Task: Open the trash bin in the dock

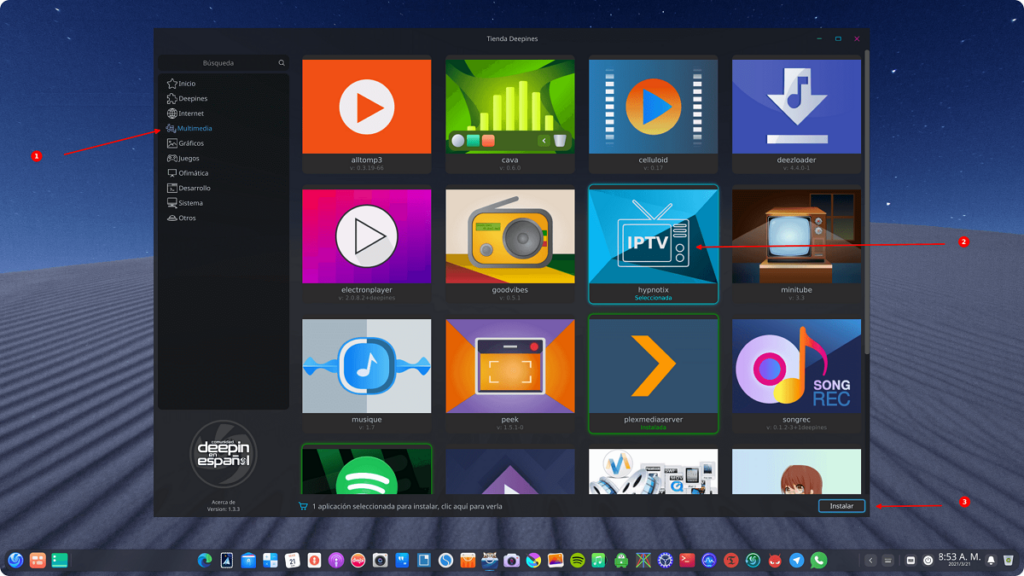Action: tap(1009, 560)
